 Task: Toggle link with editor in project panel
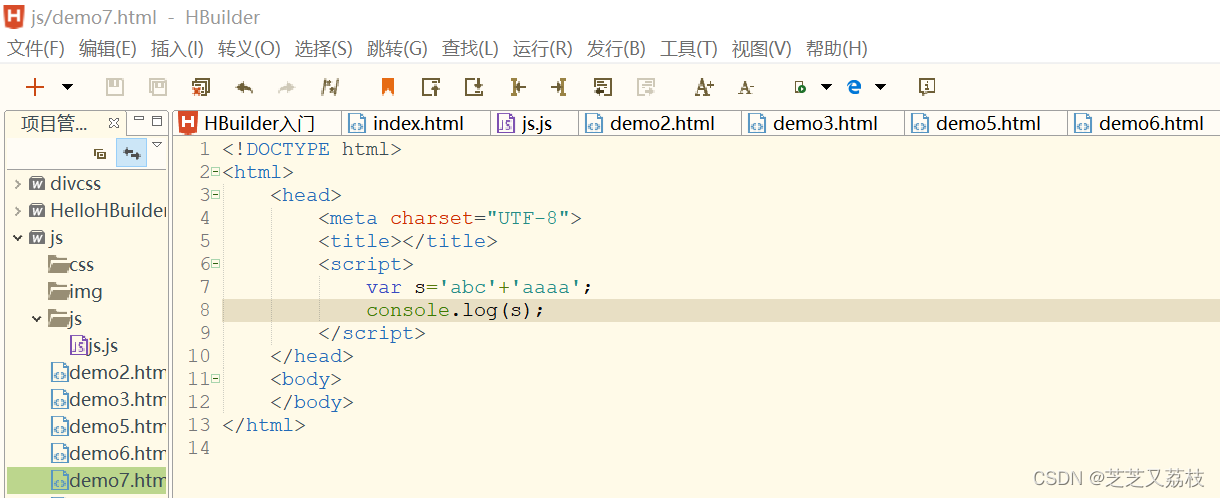(x=131, y=153)
